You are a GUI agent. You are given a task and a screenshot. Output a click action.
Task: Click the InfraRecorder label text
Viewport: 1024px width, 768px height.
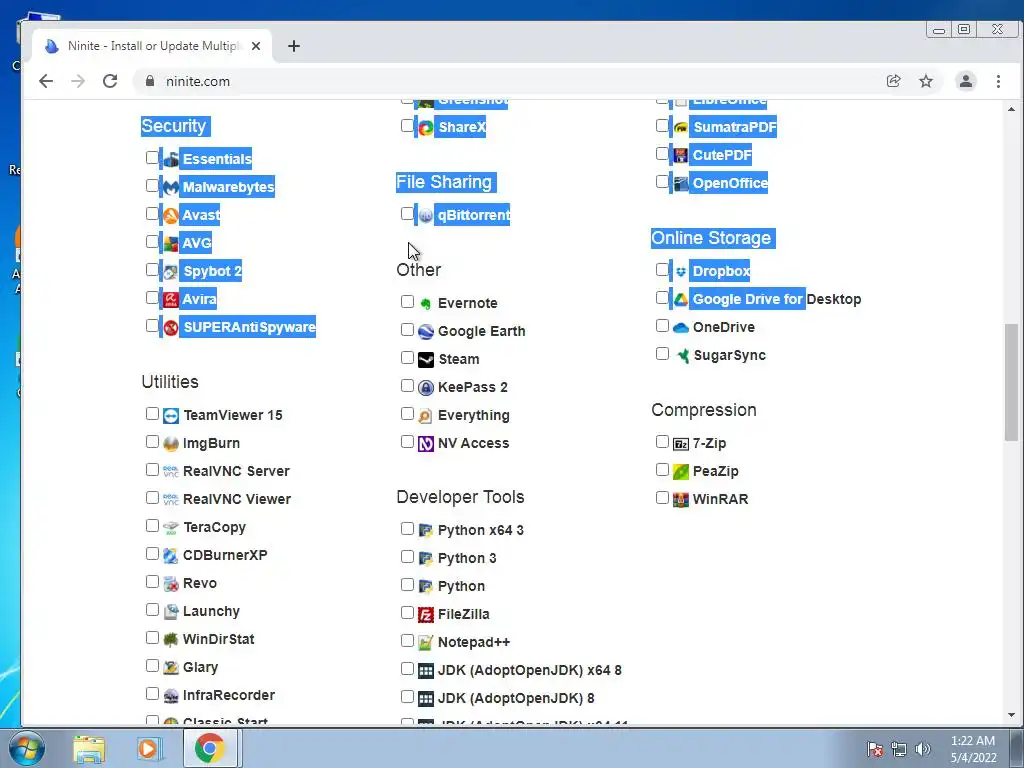(229, 696)
